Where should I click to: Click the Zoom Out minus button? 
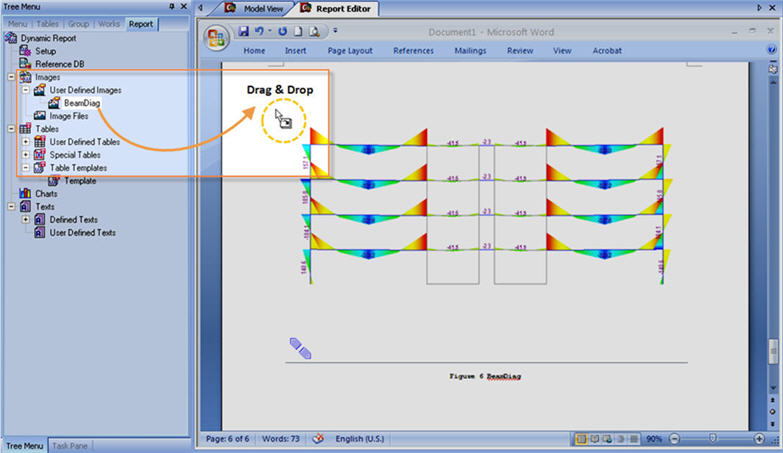coord(676,439)
